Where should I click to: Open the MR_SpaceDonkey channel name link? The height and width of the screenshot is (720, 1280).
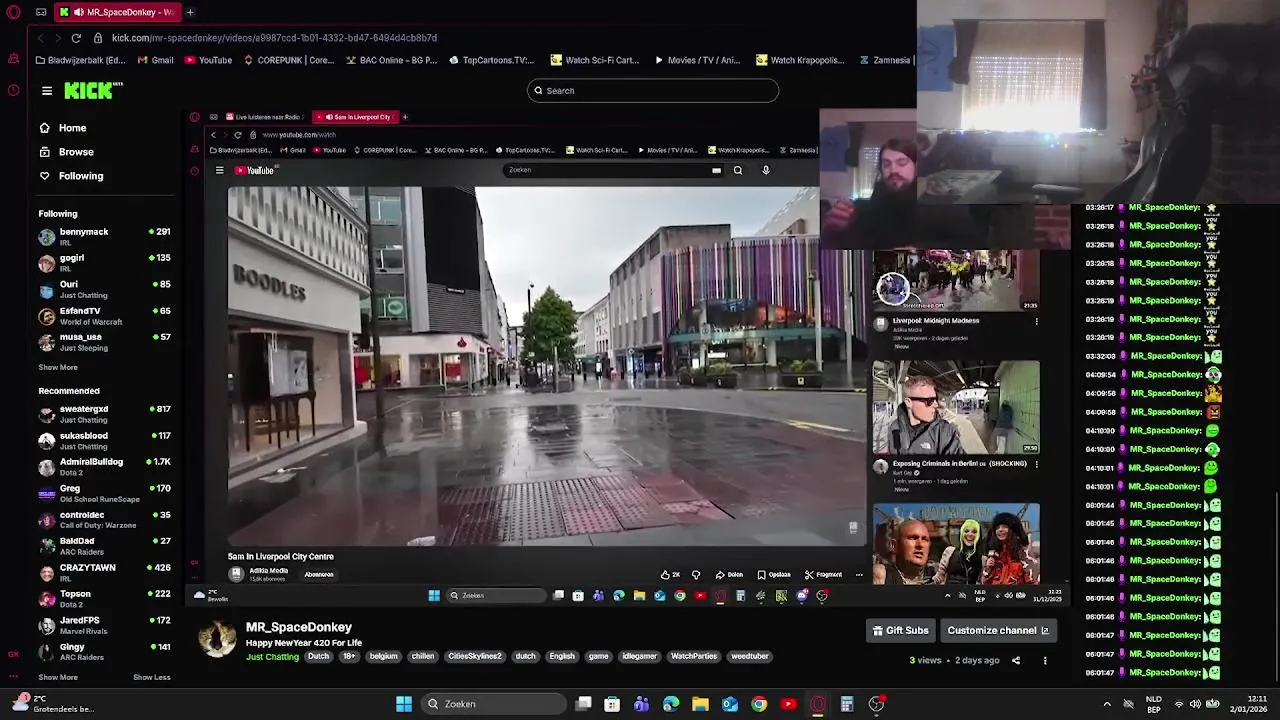point(299,627)
